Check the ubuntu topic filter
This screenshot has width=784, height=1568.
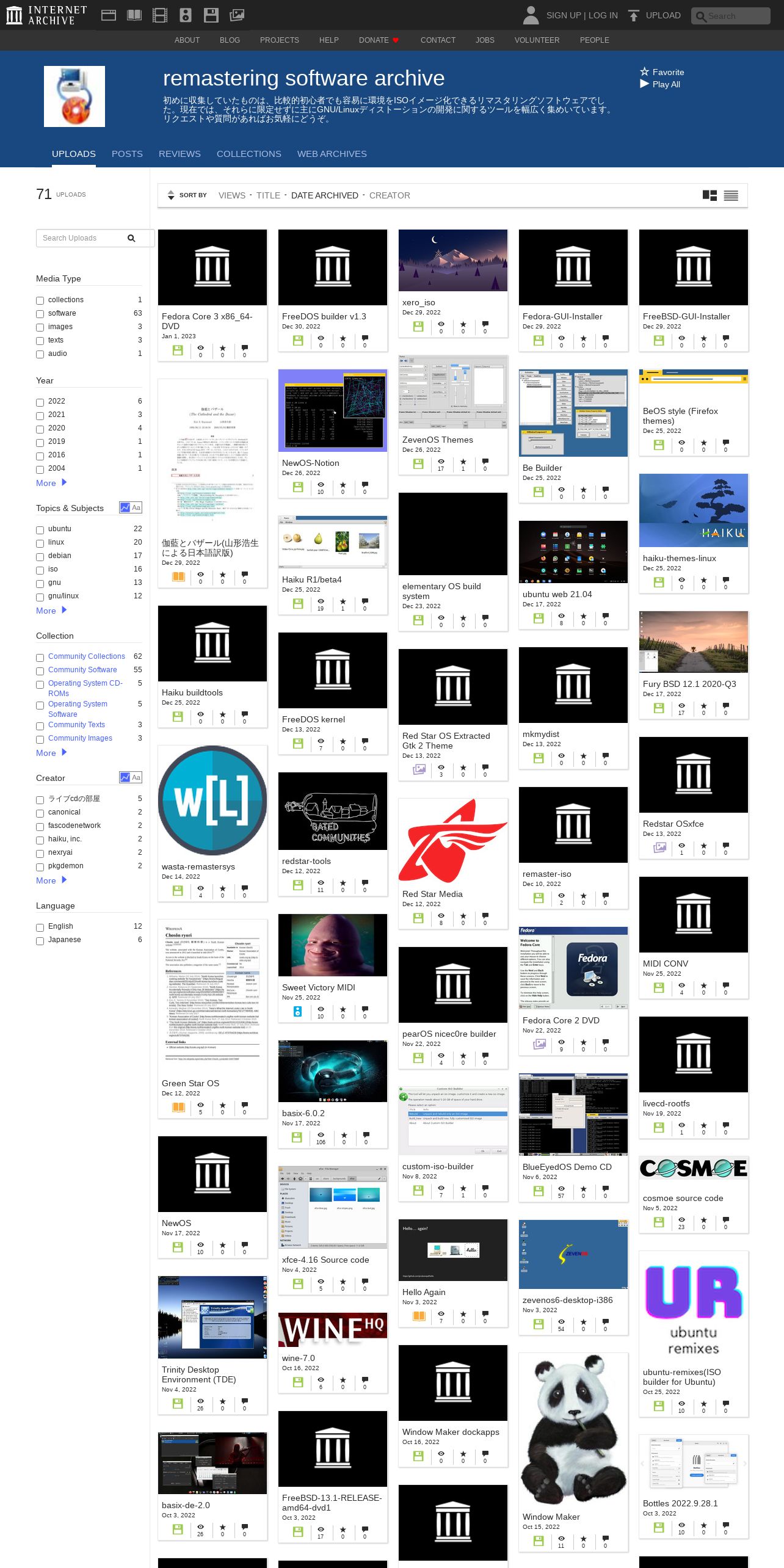pyautogui.click(x=40, y=530)
